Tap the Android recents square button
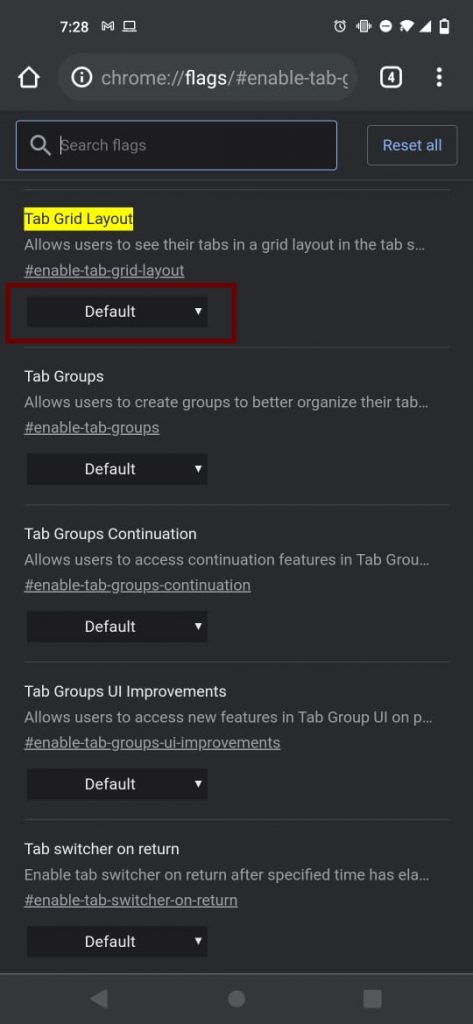This screenshot has height=1024, width=473. pyautogui.click(x=372, y=999)
